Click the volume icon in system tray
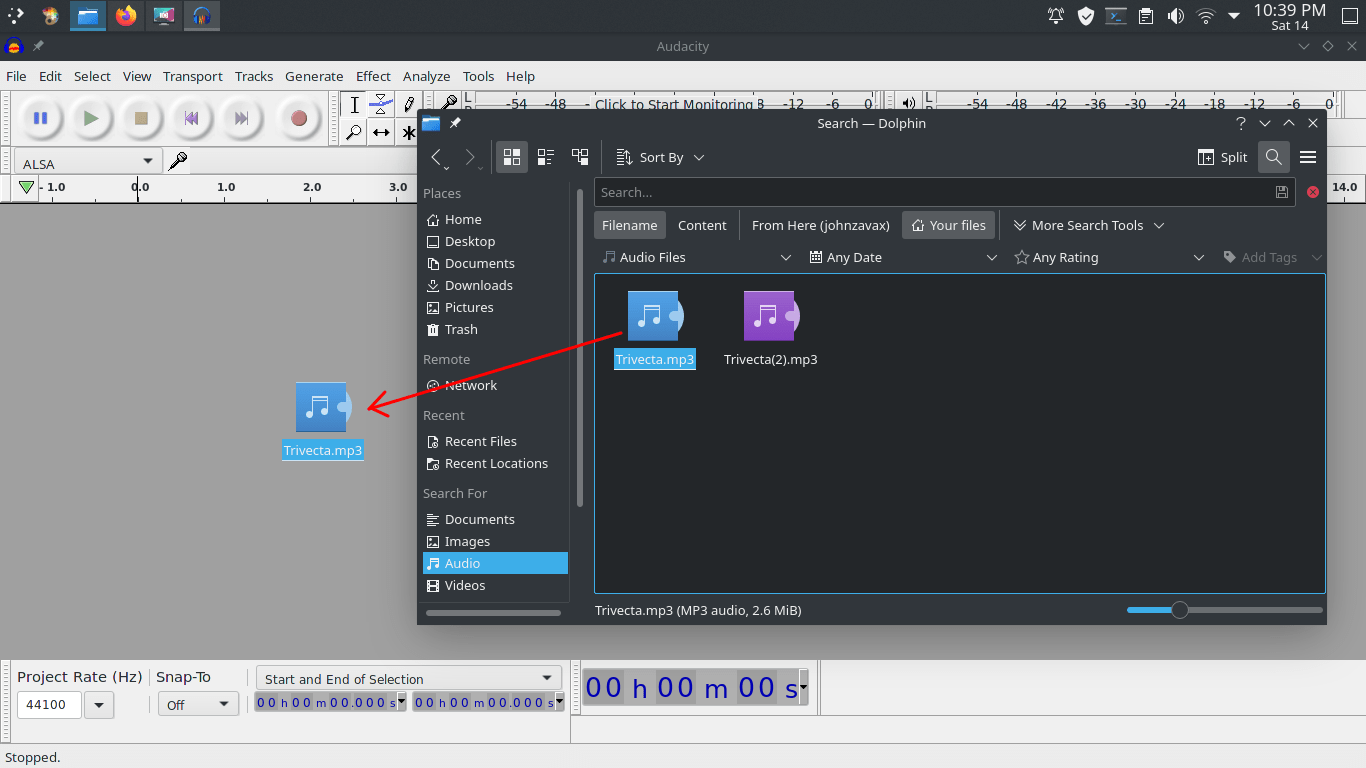This screenshot has height=768, width=1366. (1176, 16)
